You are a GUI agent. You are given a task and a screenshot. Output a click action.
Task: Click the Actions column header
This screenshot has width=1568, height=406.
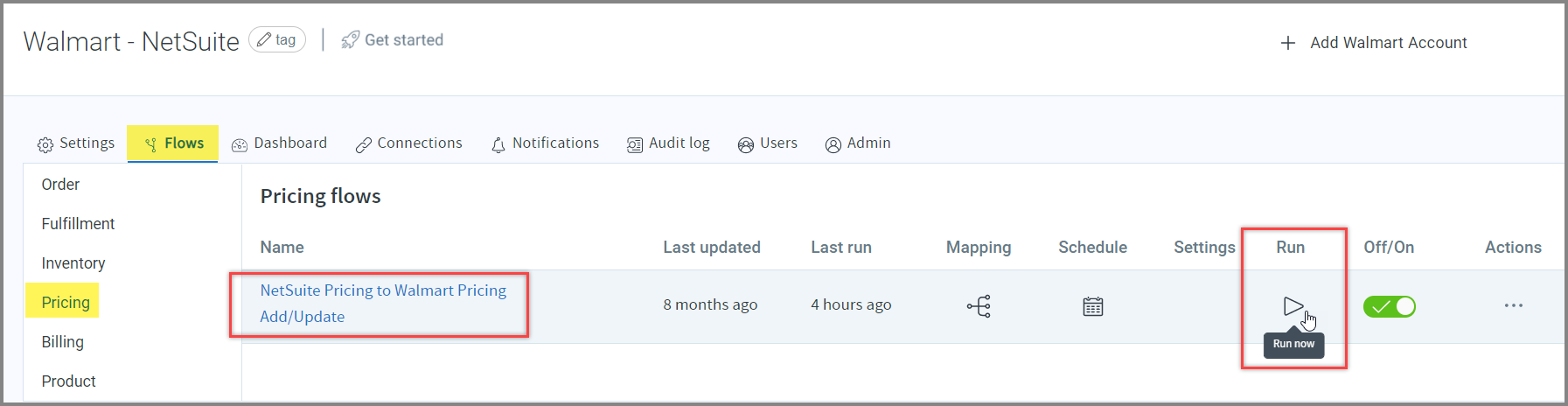point(1513,248)
